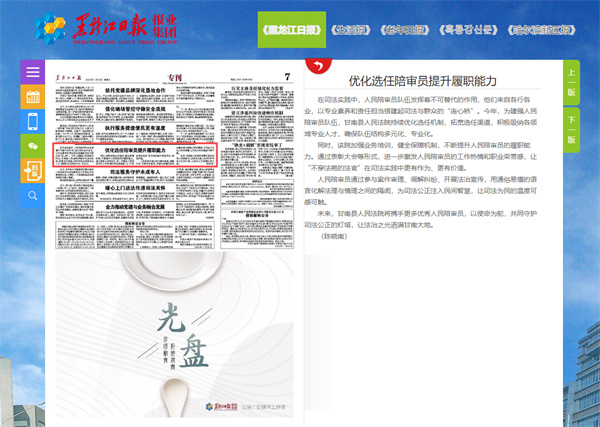Click the orange calendar date picker icon
600x427 pixels.
[x=33, y=97]
